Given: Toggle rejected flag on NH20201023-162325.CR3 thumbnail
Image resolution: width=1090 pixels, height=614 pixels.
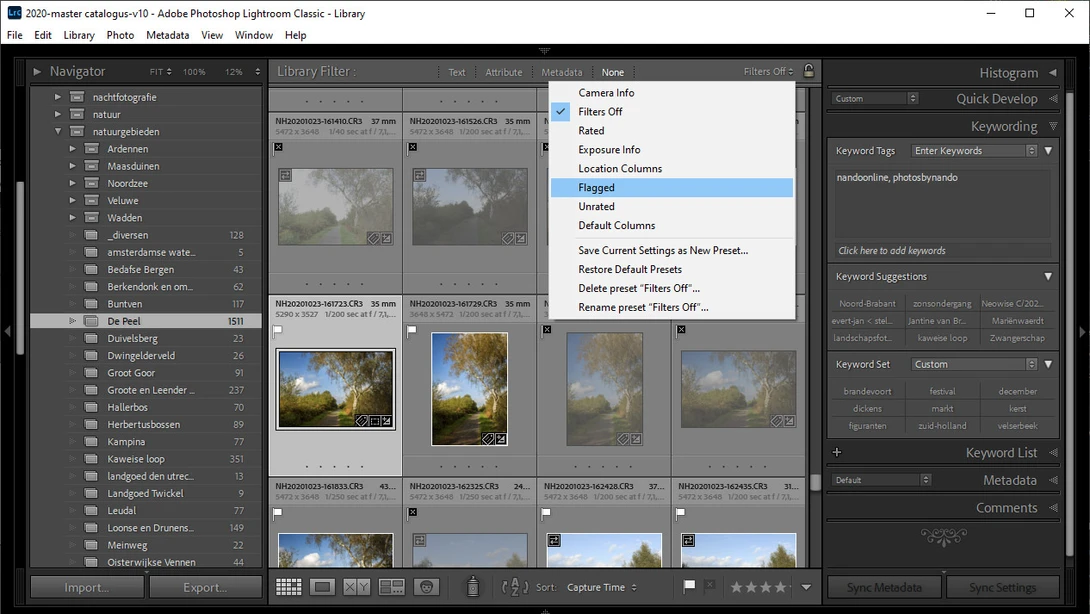Looking at the screenshot, I should pos(412,512).
